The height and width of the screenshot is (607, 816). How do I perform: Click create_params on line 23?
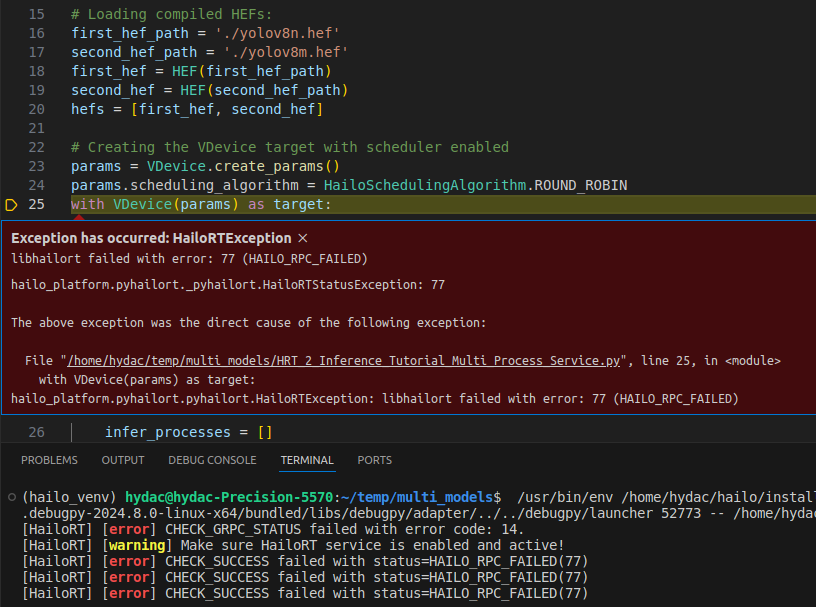pos(264,166)
